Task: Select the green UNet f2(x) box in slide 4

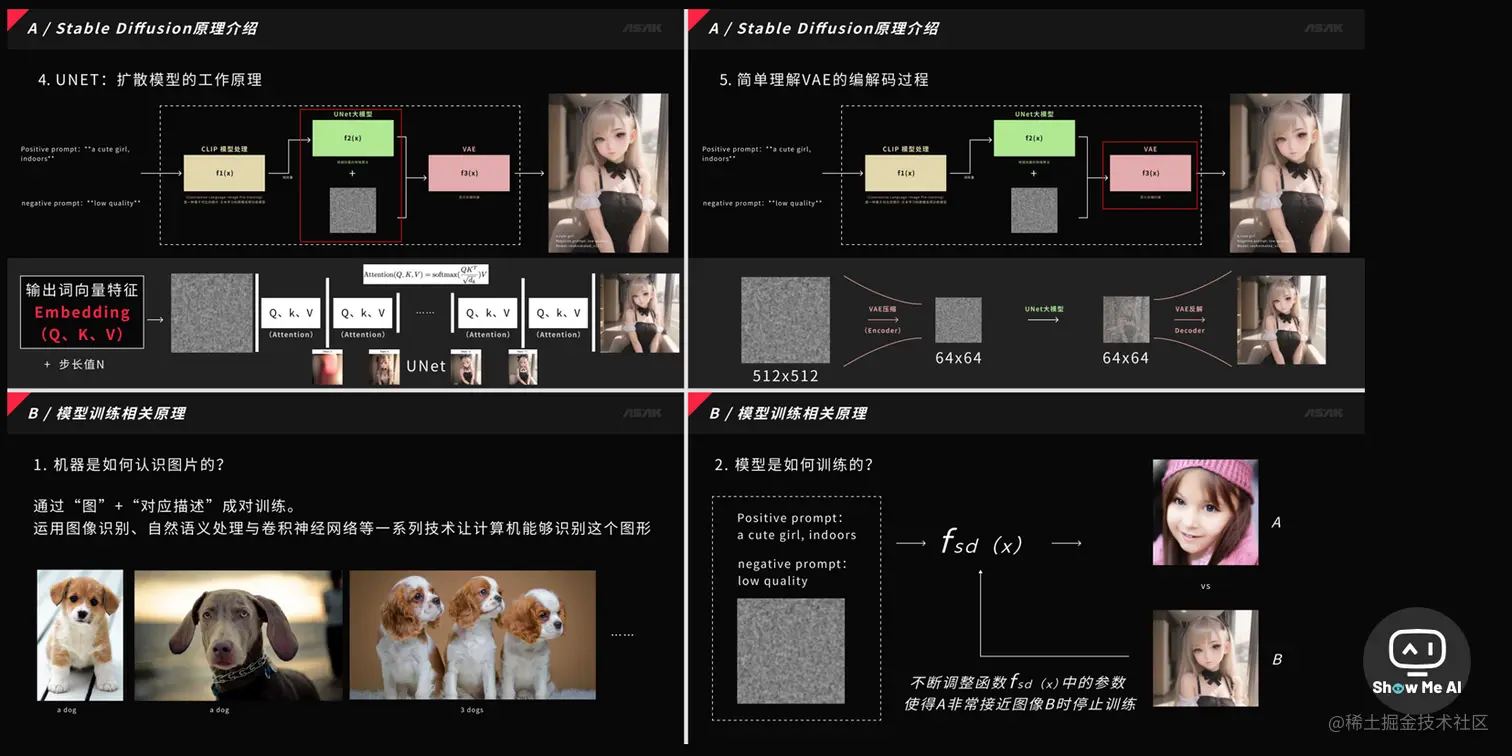Action: (x=353, y=138)
